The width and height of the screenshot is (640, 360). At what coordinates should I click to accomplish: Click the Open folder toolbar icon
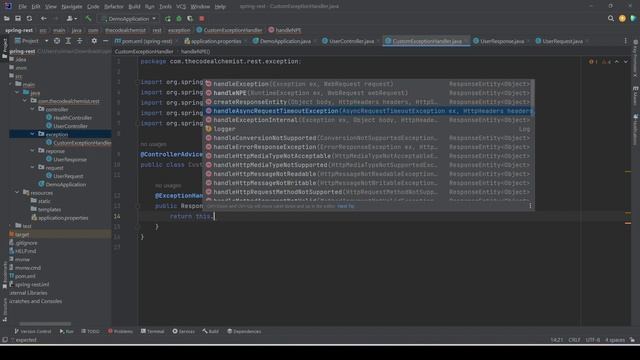[x=7, y=18]
